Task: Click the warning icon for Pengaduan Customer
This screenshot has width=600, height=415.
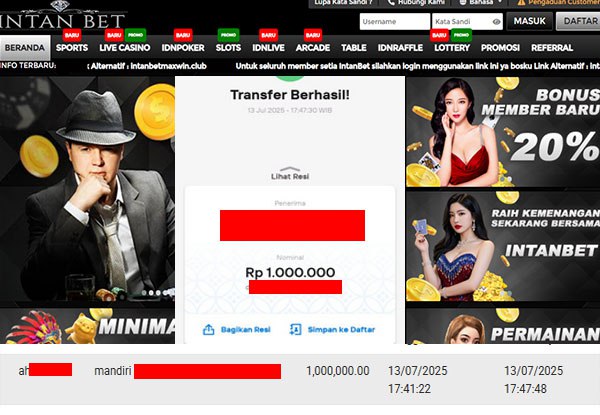Action: (521, 2)
